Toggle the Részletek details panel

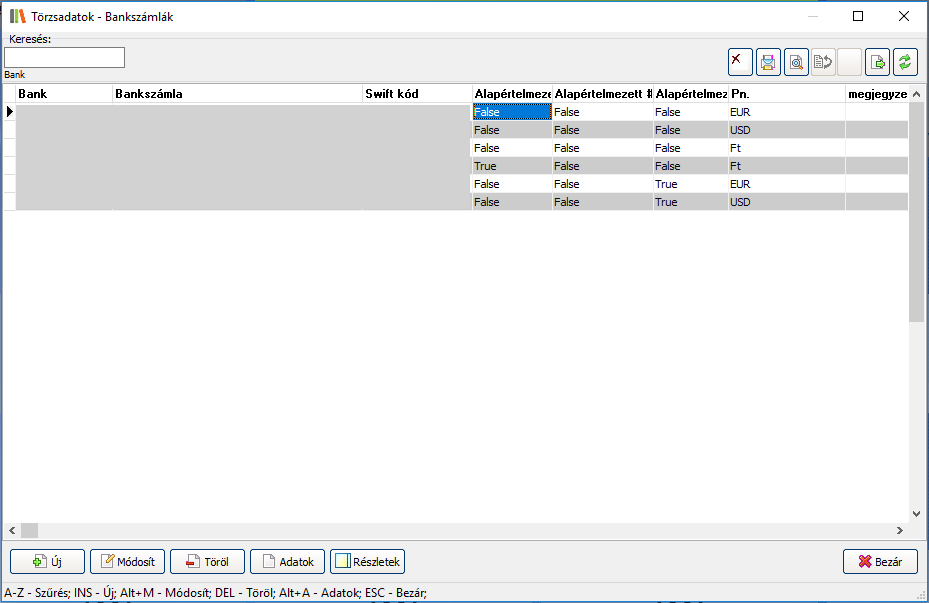click(367, 562)
